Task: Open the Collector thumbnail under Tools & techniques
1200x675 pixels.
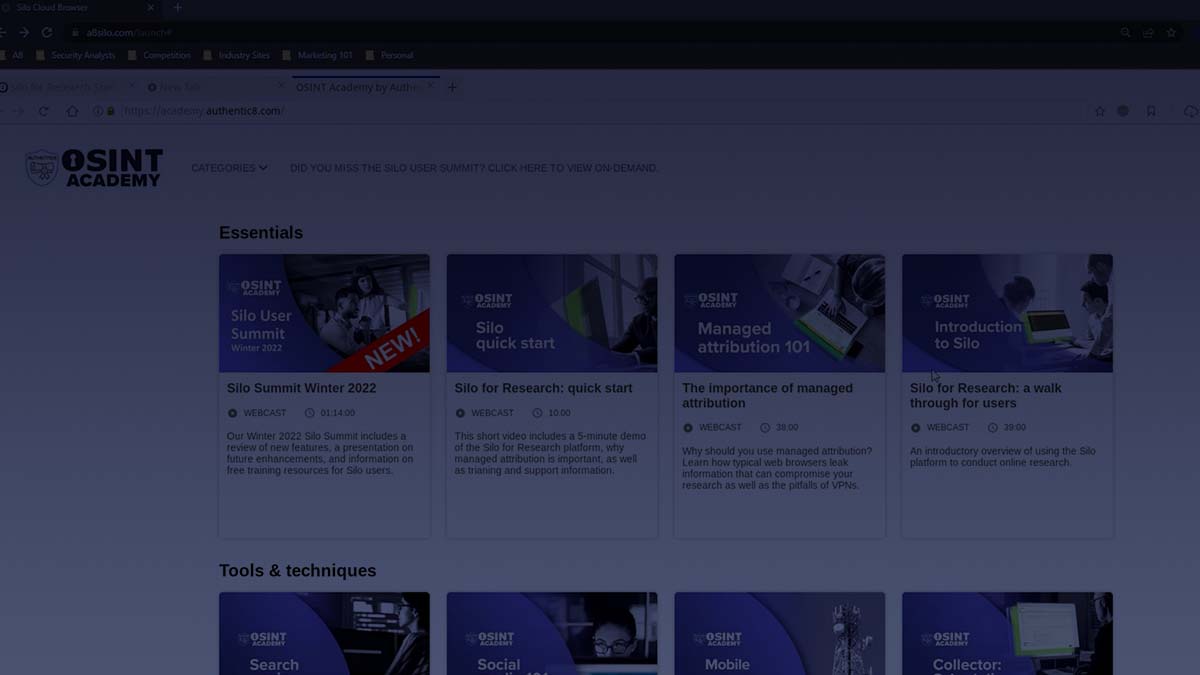Action: (1007, 633)
